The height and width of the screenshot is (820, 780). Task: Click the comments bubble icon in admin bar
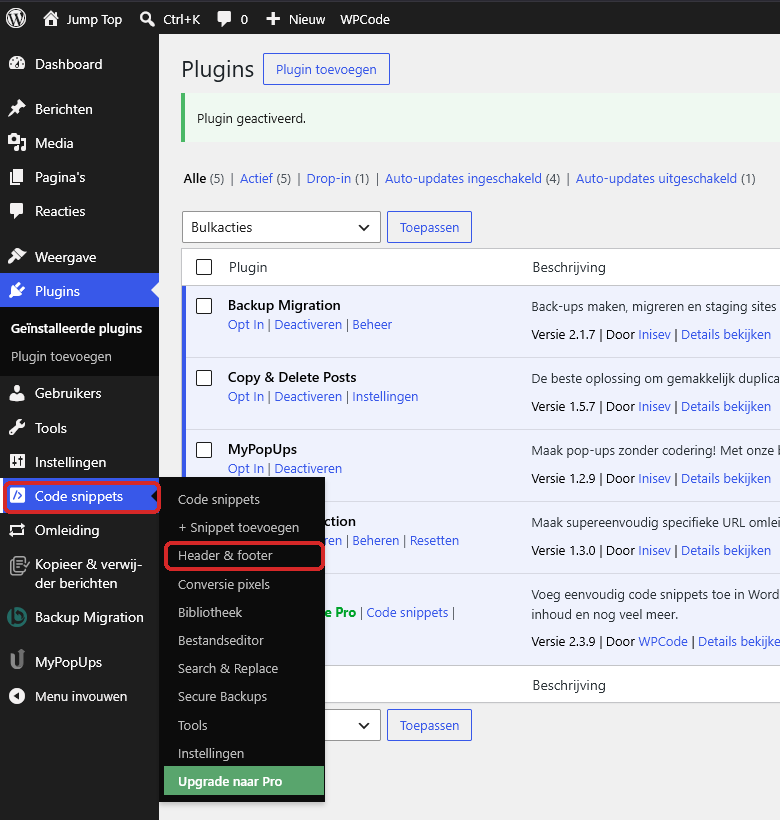point(224,19)
